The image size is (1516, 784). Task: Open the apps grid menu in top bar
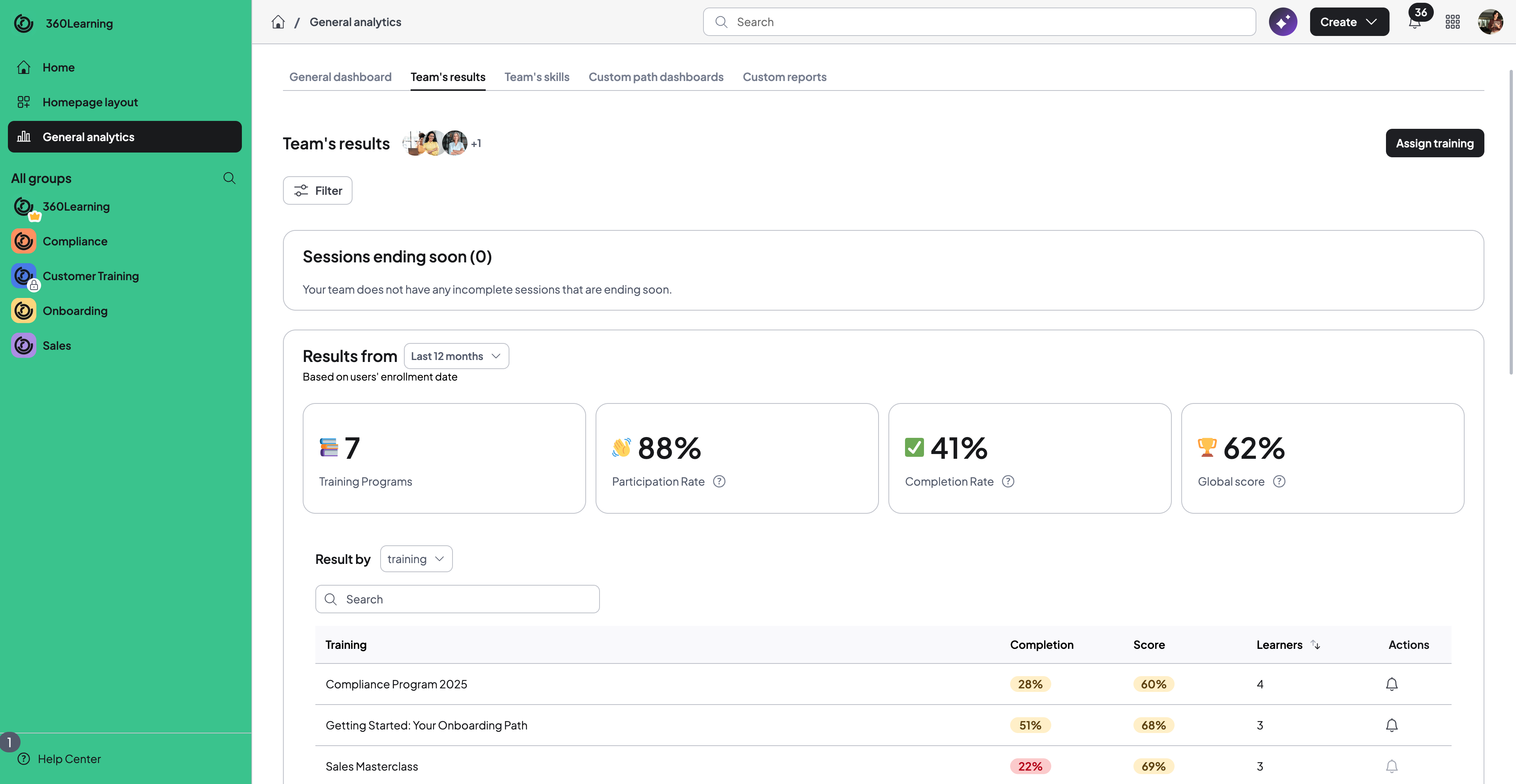tap(1452, 21)
